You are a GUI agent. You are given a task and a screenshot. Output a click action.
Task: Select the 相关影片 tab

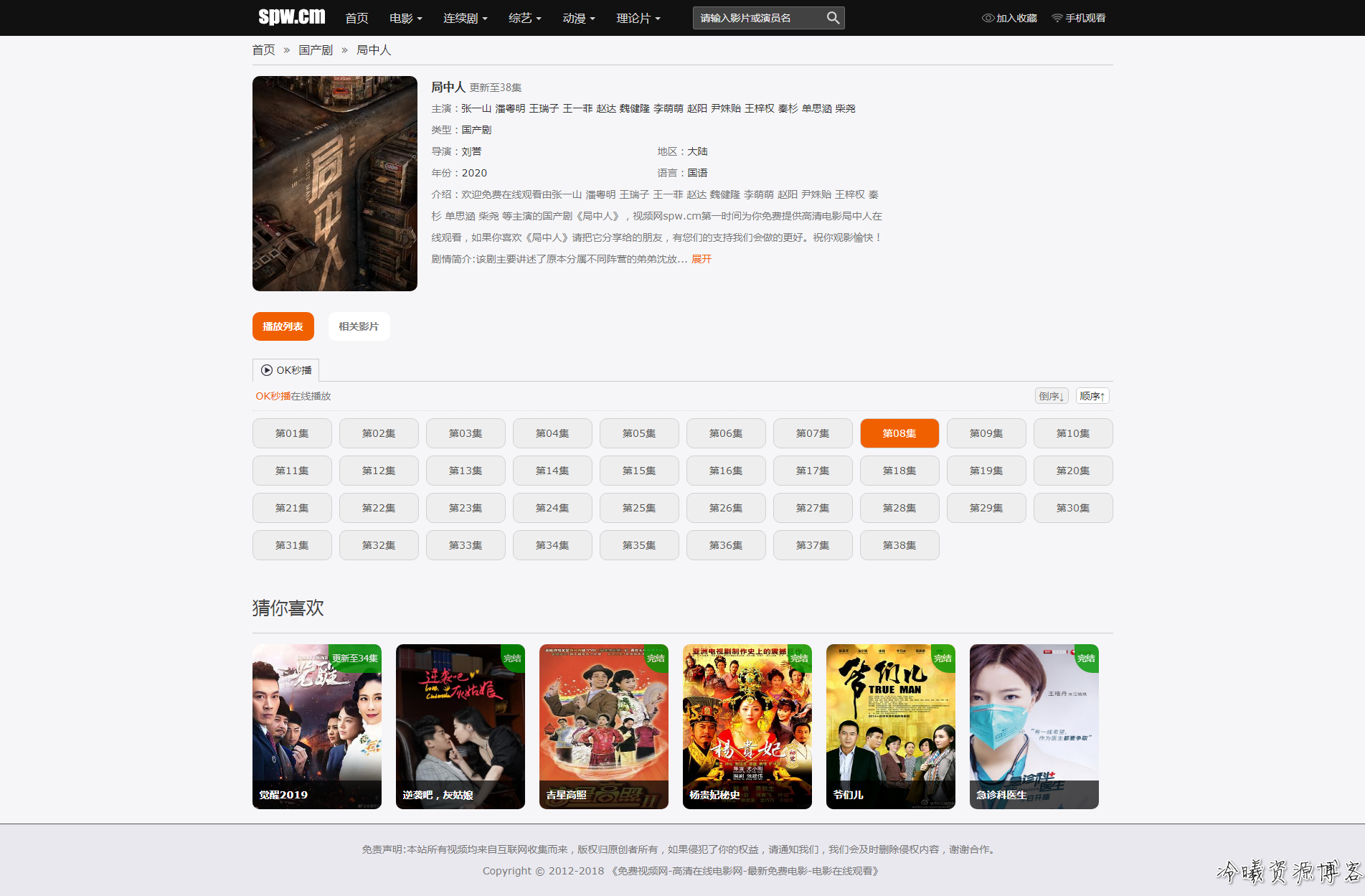tap(359, 326)
